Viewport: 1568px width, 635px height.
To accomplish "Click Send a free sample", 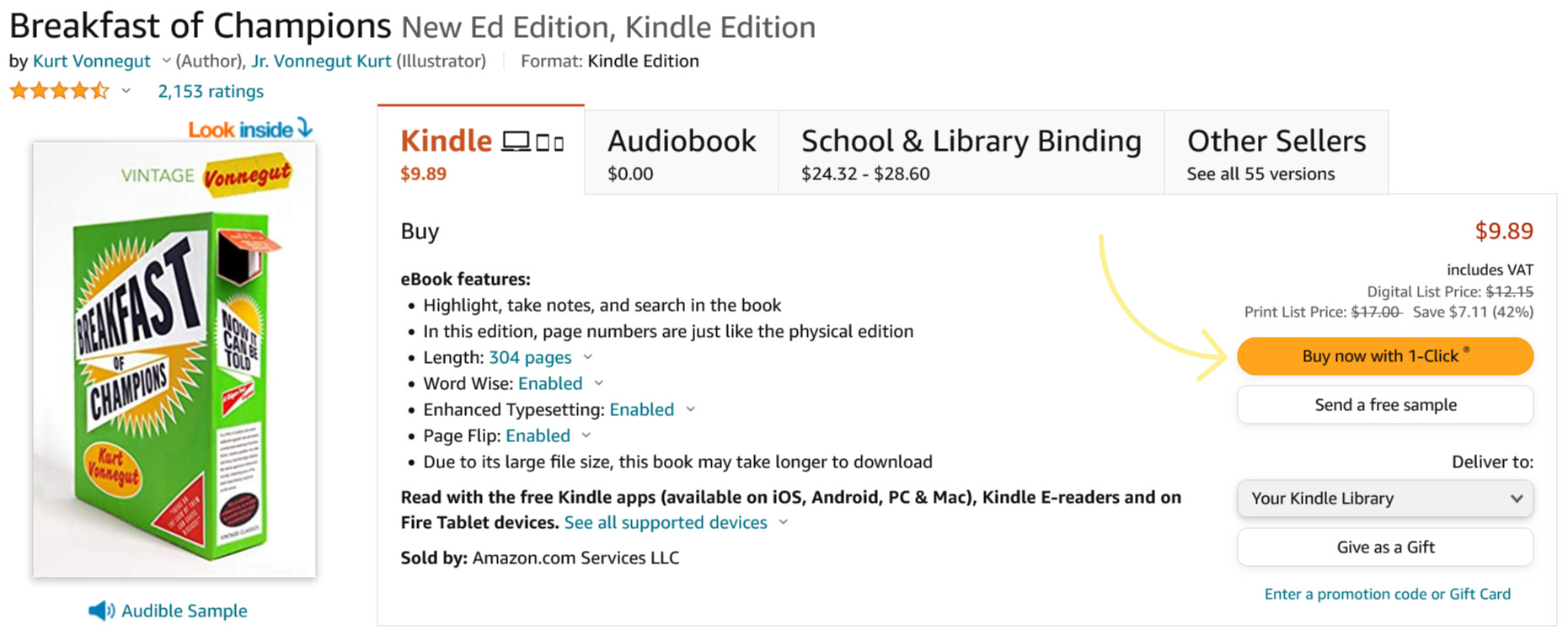I will pos(1384,404).
